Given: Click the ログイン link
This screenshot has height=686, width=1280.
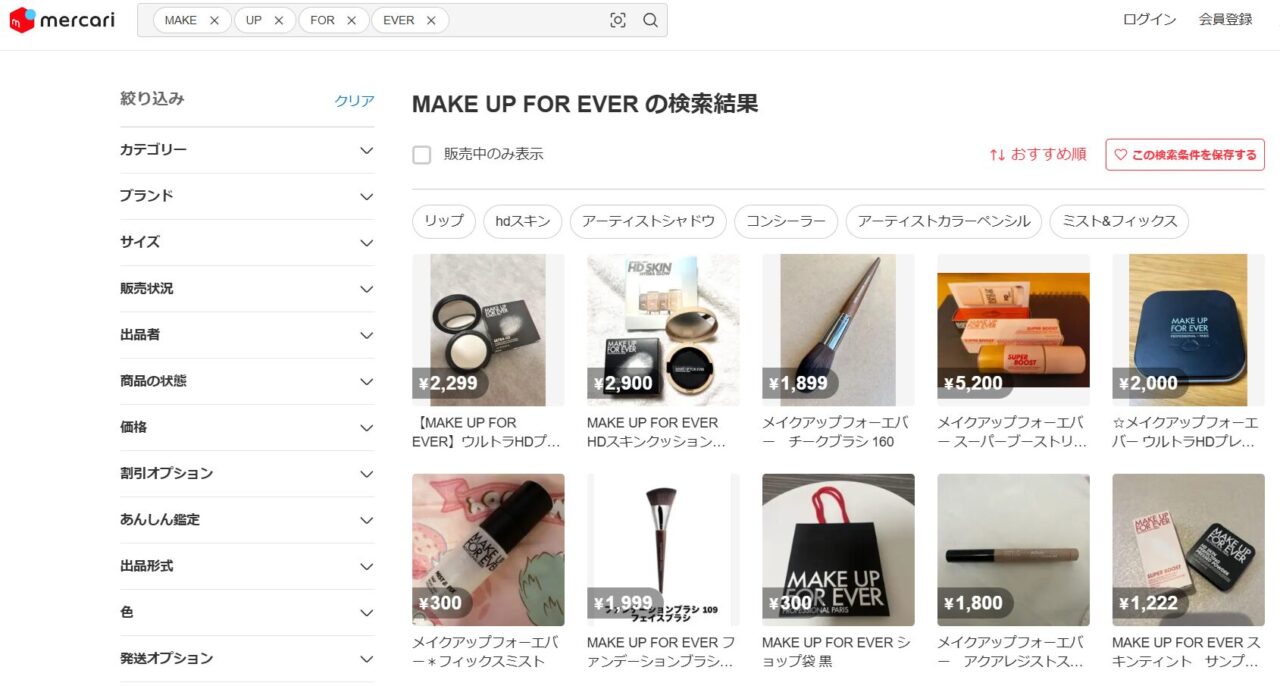Looking at the screenshot, I should 1149,19.
